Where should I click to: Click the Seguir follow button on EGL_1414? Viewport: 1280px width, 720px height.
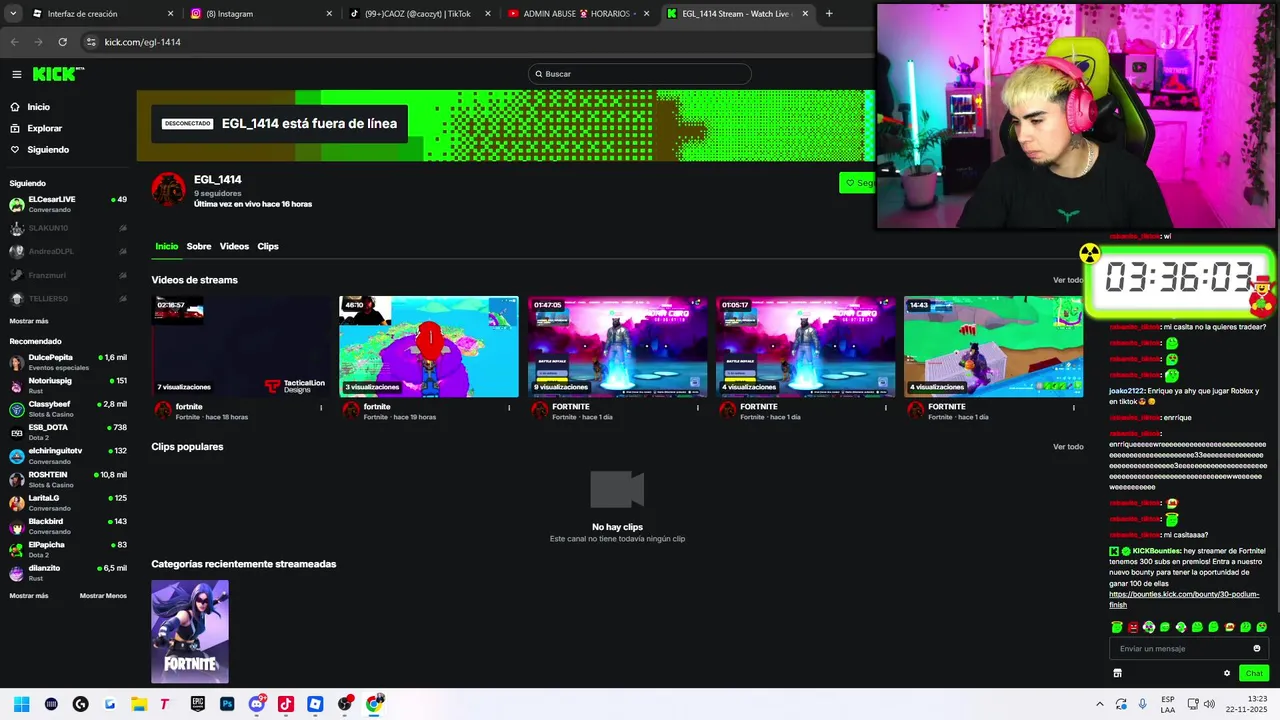pyautogui.click(x=858, y=183)
